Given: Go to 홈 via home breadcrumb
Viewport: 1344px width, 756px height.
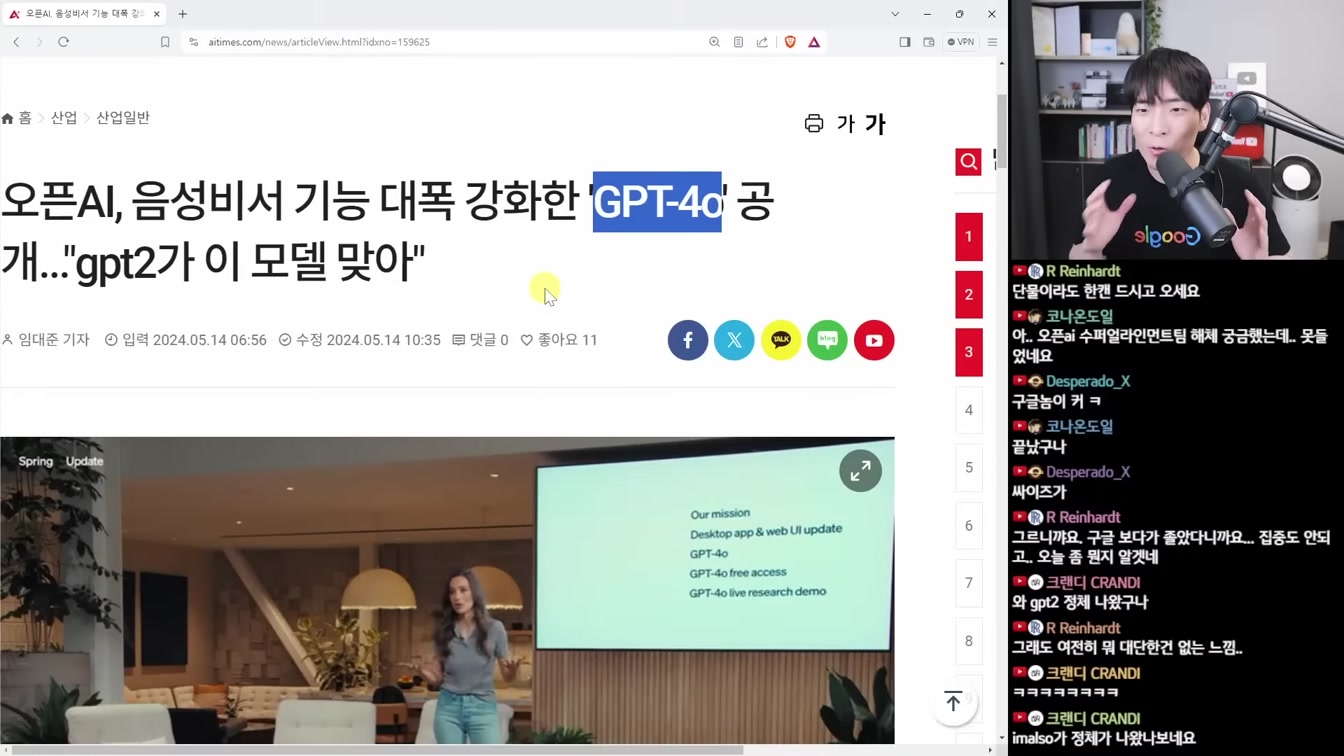Looking at the screenshot, I should [x=17, y=118].
